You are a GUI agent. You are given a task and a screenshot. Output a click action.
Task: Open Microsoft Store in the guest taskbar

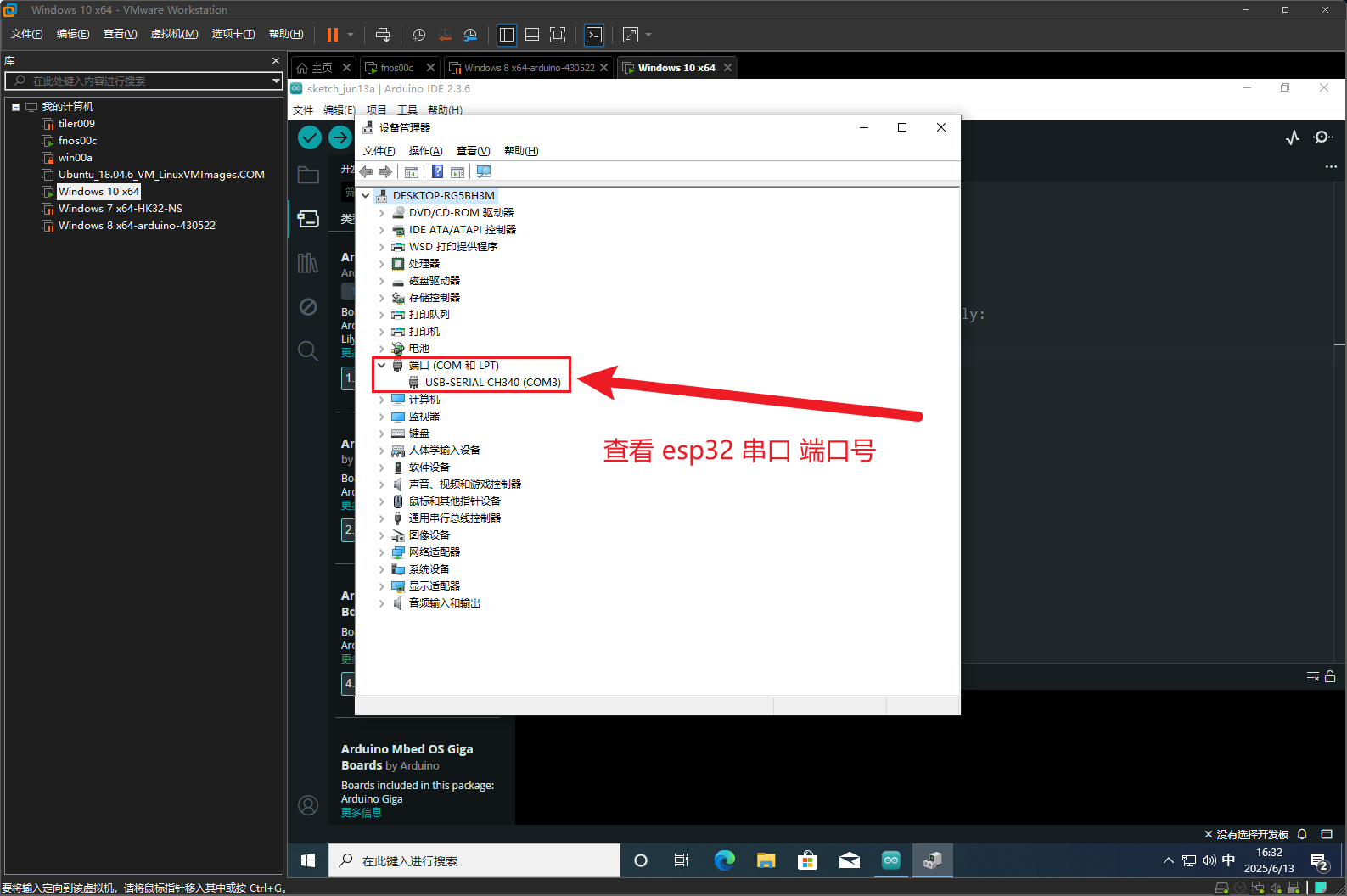pos(807,860)
